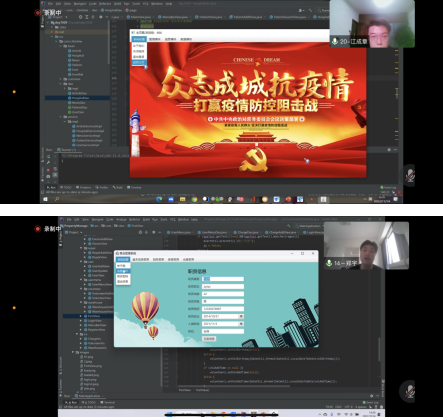Click the first field in the staff form
Image resolution: width=444 pixels, height=417 pixels.
click(x=223, y=279)
